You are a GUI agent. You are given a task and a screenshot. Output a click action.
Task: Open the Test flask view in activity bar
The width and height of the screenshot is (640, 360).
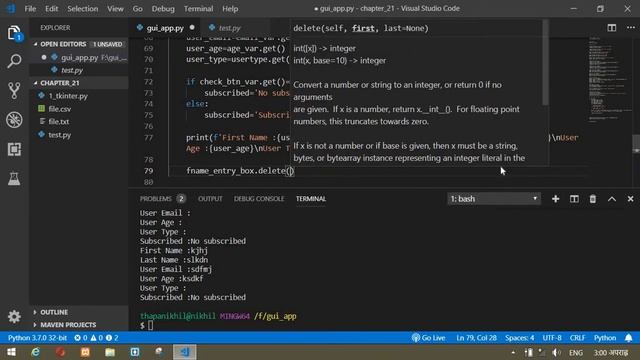pyautogui.click(x=14, y=178)
